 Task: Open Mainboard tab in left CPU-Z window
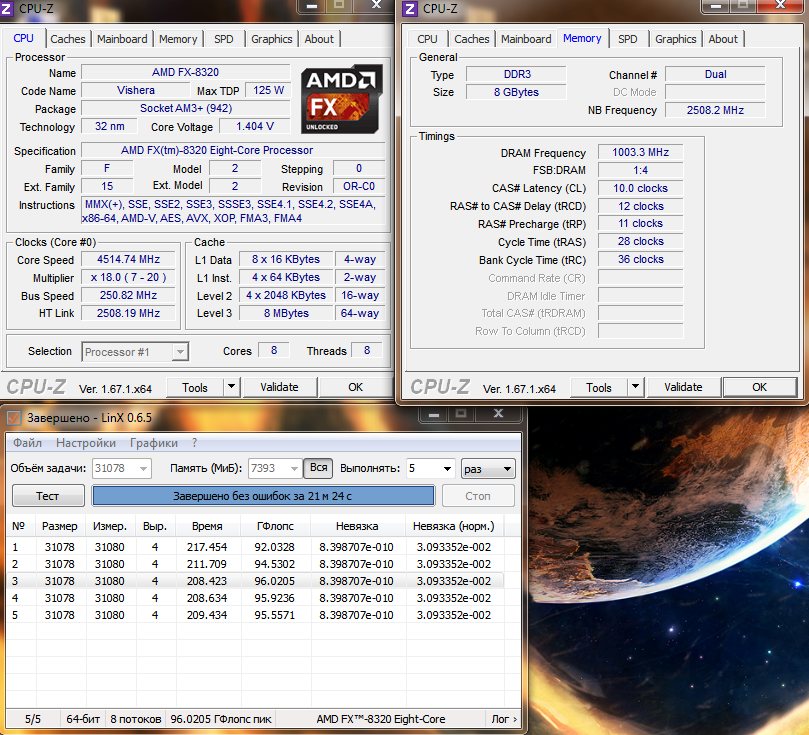coord(122,39)
